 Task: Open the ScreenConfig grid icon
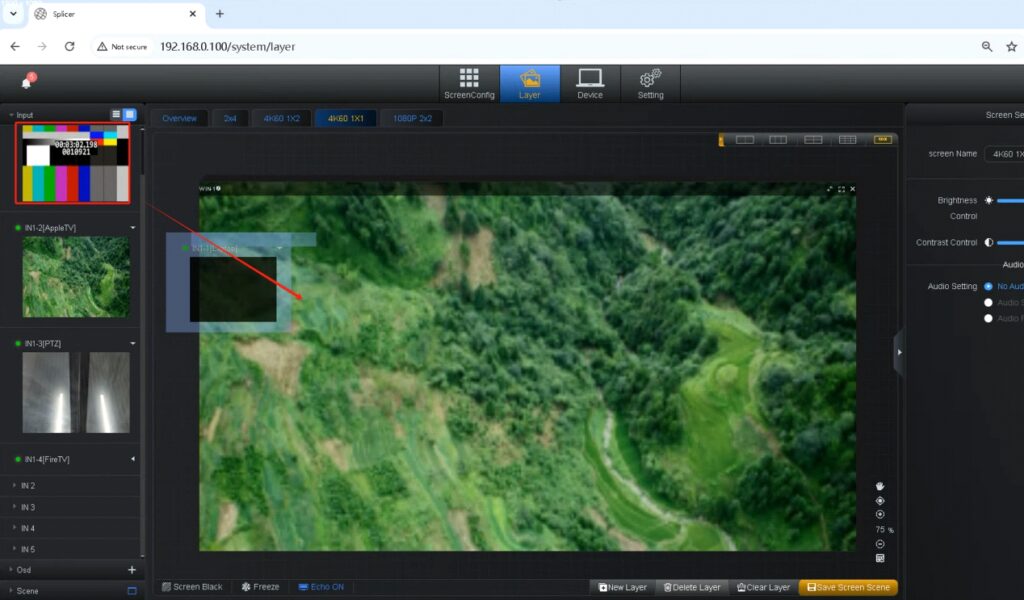(x=469, y=83)
